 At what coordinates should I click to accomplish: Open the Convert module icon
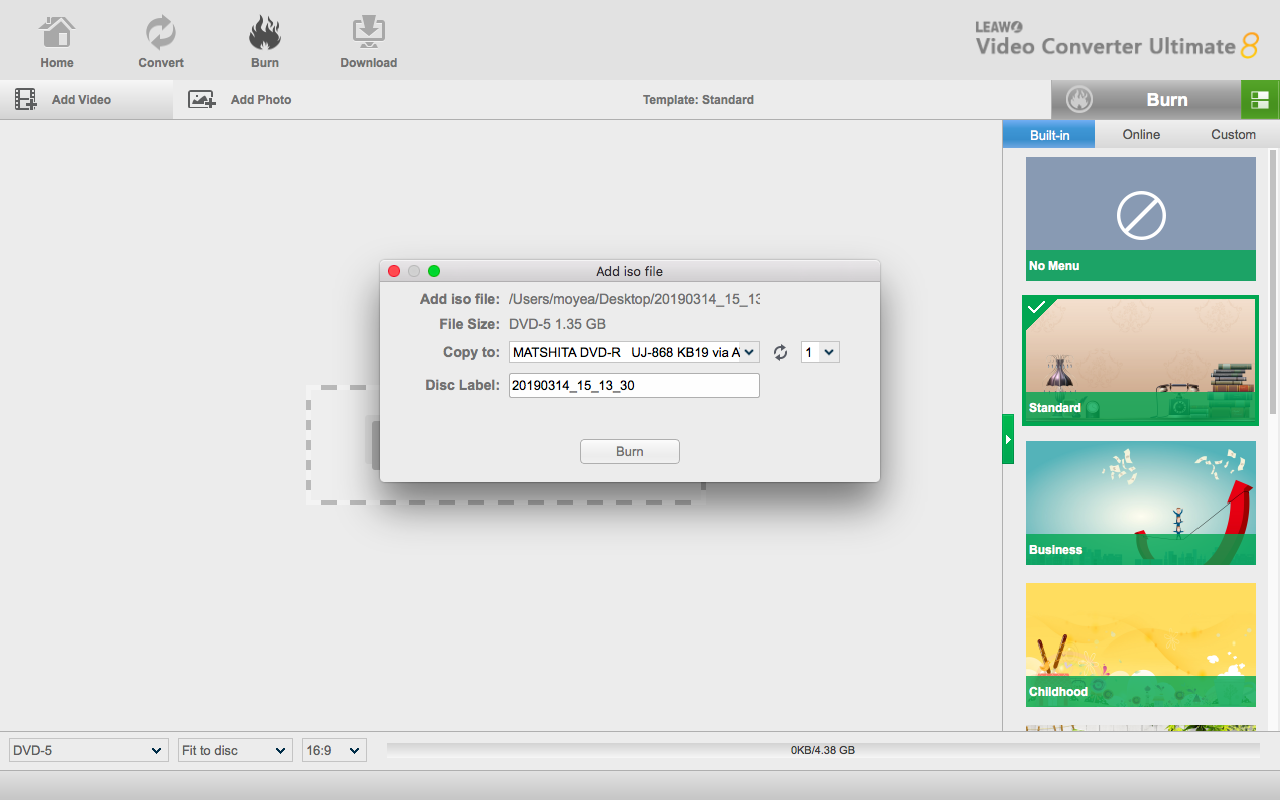(x=160, y=34)
